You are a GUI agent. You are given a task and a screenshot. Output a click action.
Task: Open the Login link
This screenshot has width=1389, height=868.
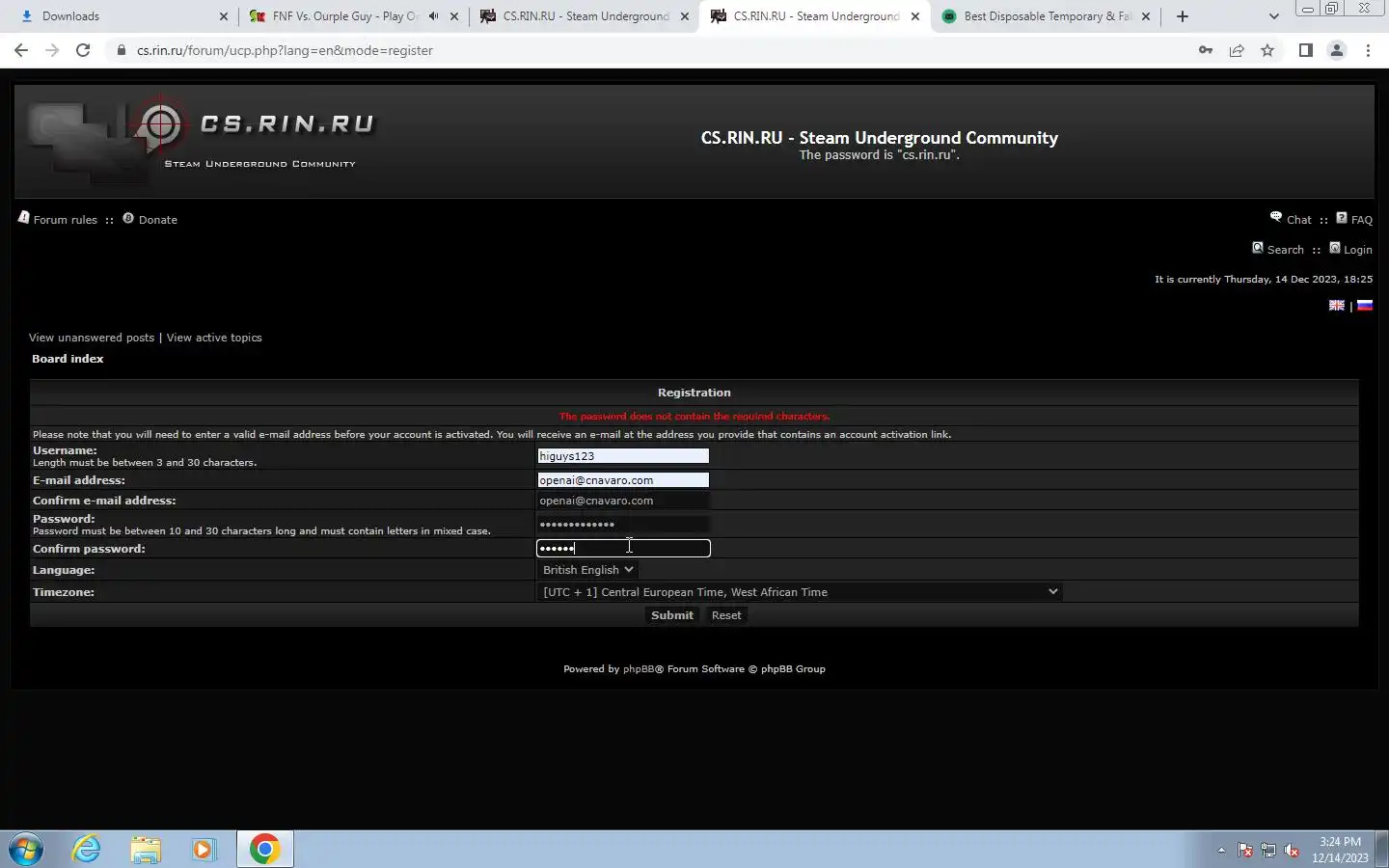click(1357, 250)
